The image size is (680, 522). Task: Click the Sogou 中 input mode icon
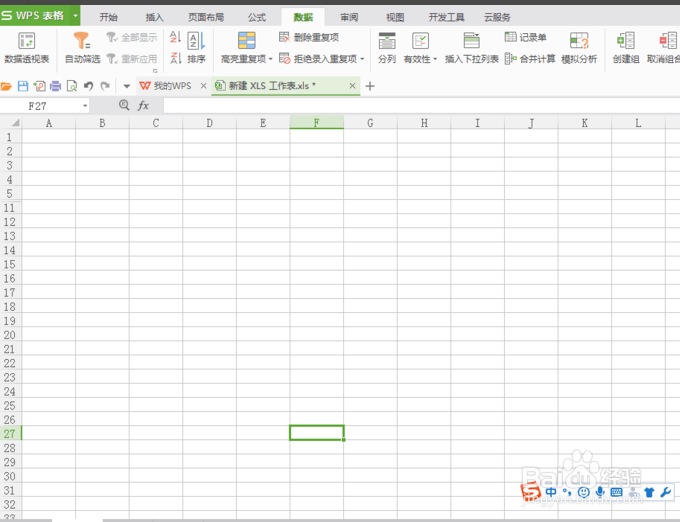[x=551, y=492]
